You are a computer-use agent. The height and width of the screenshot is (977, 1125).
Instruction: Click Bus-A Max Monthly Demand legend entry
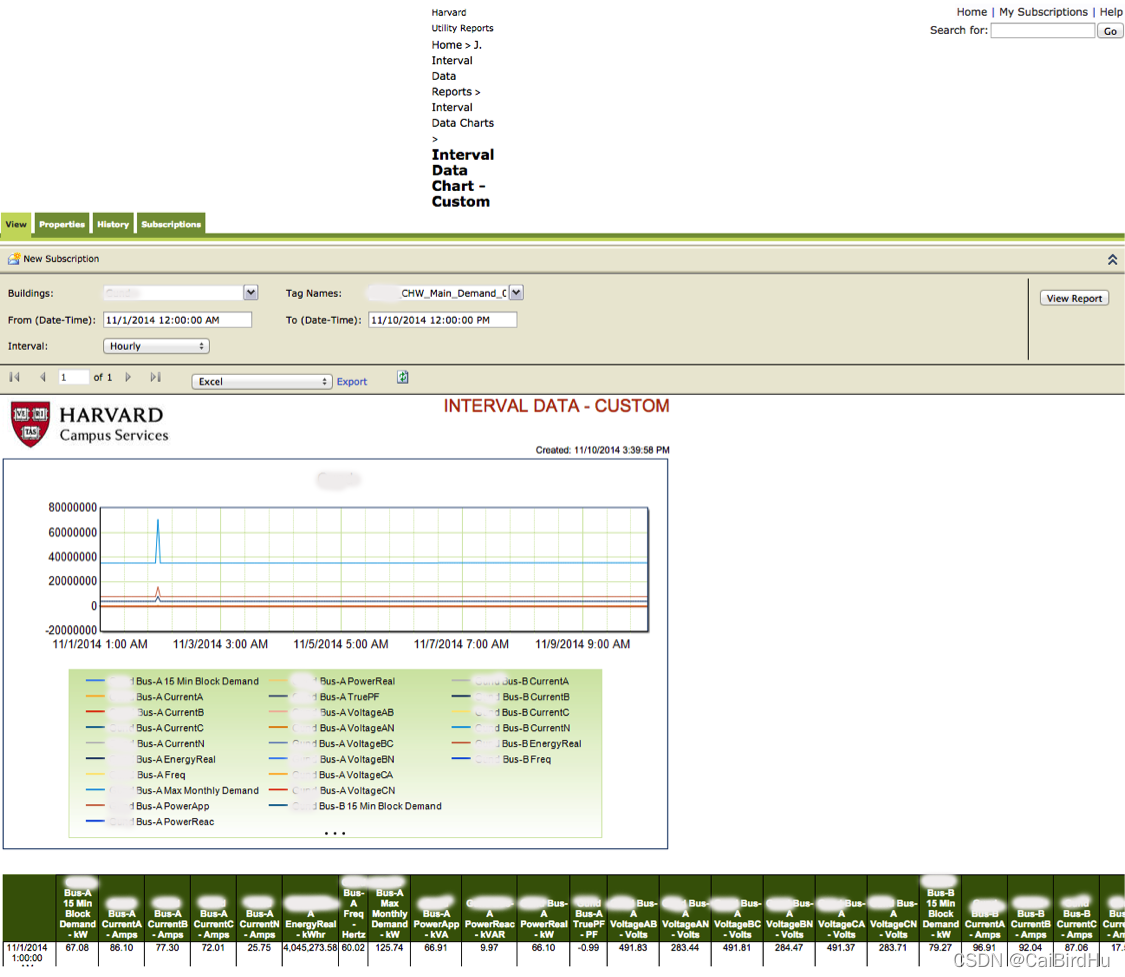click(x=172, y=790)
